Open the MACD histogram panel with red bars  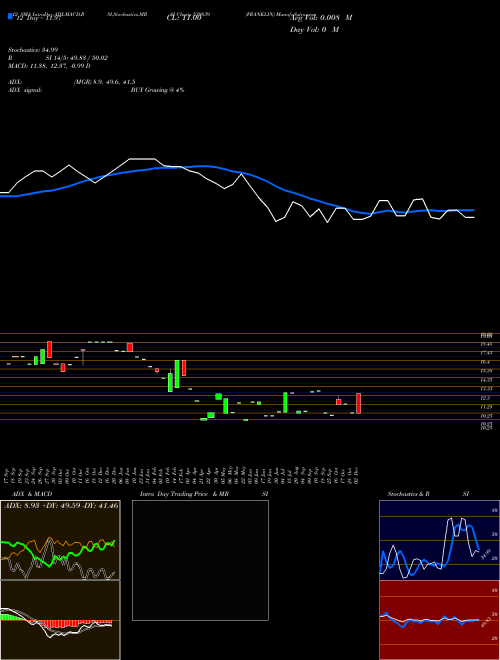coord(60,620)
